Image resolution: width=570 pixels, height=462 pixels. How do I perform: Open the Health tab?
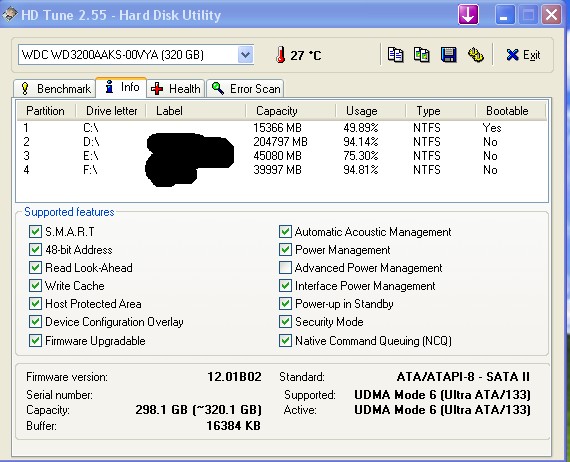click(176, 88)
